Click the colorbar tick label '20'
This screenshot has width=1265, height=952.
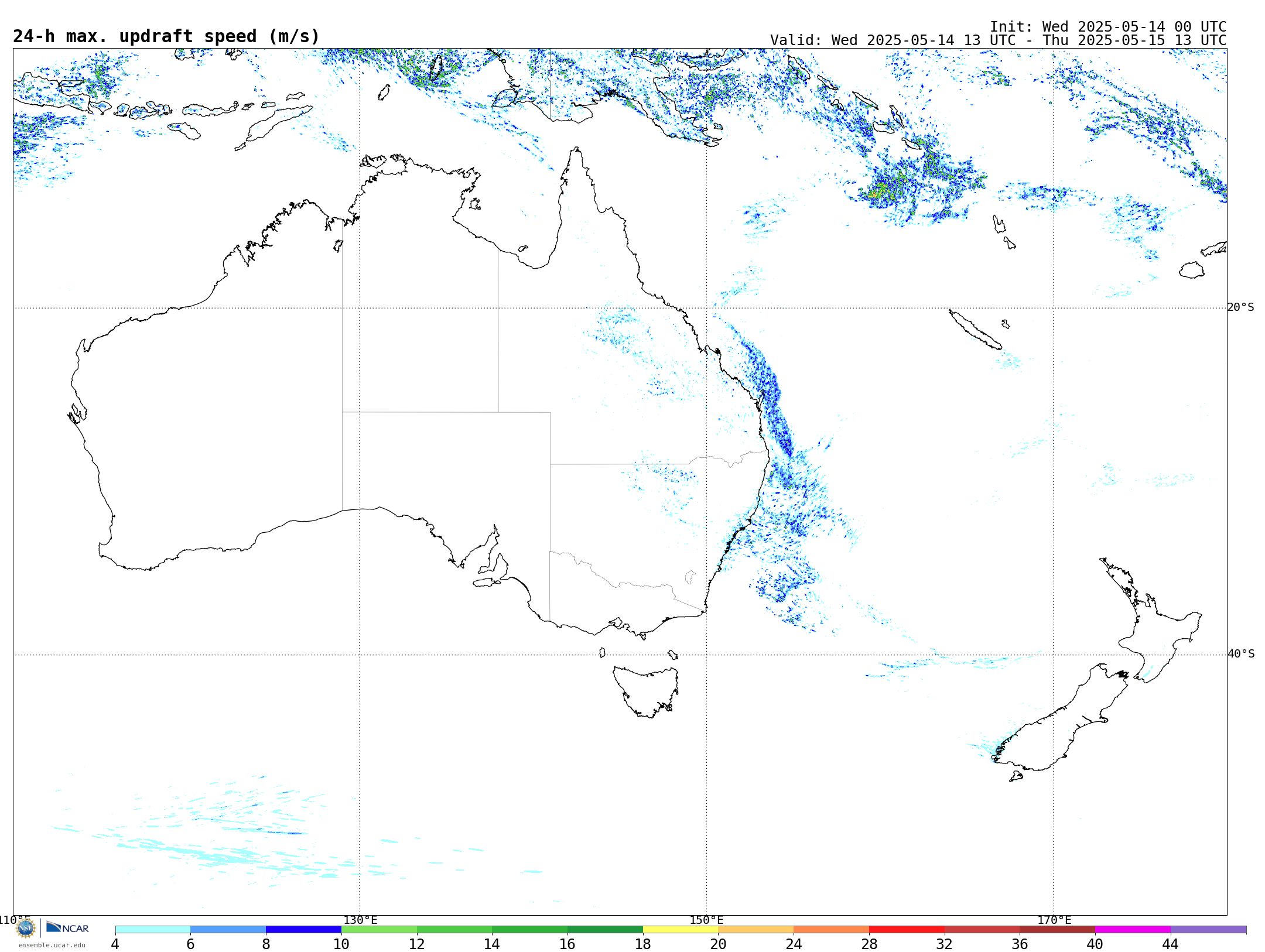click(x=719, y=944)
